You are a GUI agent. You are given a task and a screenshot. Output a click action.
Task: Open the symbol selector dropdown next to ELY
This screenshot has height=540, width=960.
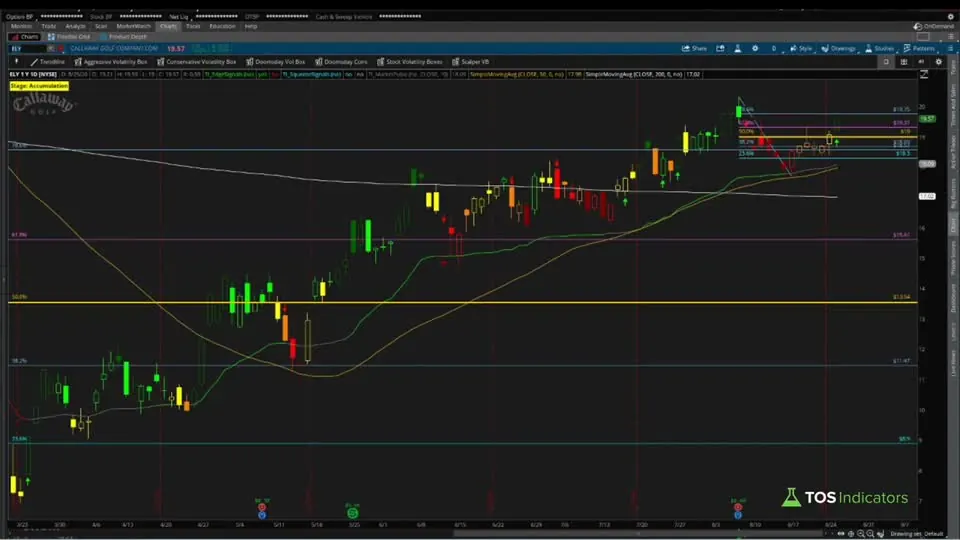point(51,48)
